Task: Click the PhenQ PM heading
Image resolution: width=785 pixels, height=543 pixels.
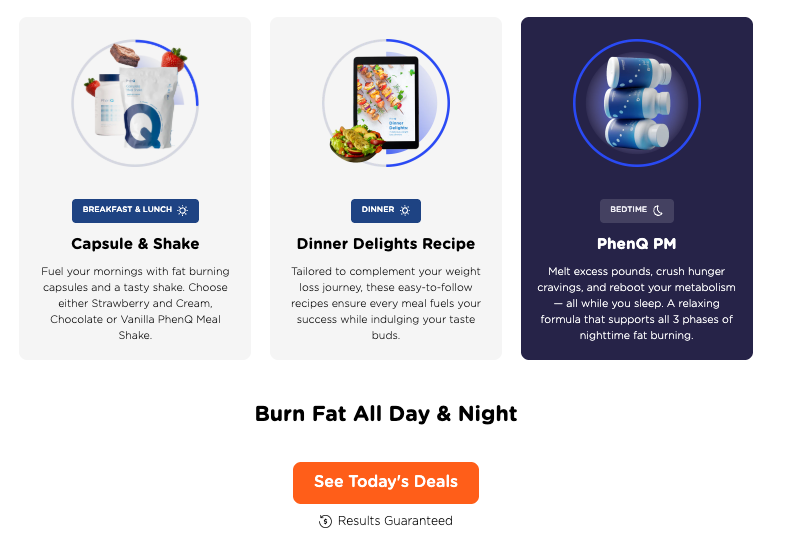Action: coord(637,244)
